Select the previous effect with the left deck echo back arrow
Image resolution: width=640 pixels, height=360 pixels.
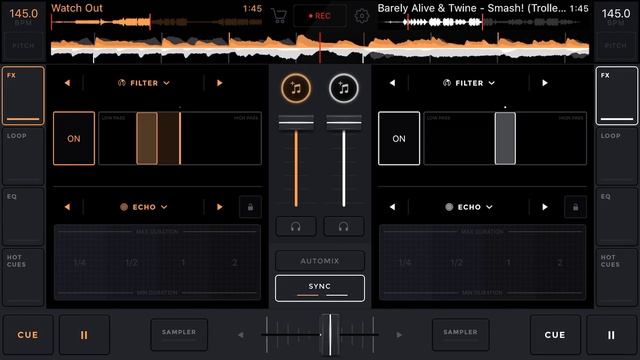pyautogui.click(x=67, y=207)
